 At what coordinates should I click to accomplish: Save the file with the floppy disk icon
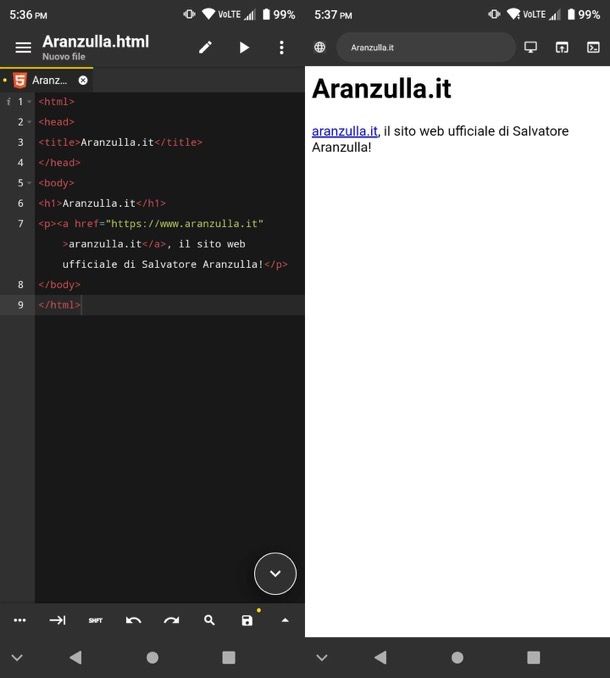[247, 620]
